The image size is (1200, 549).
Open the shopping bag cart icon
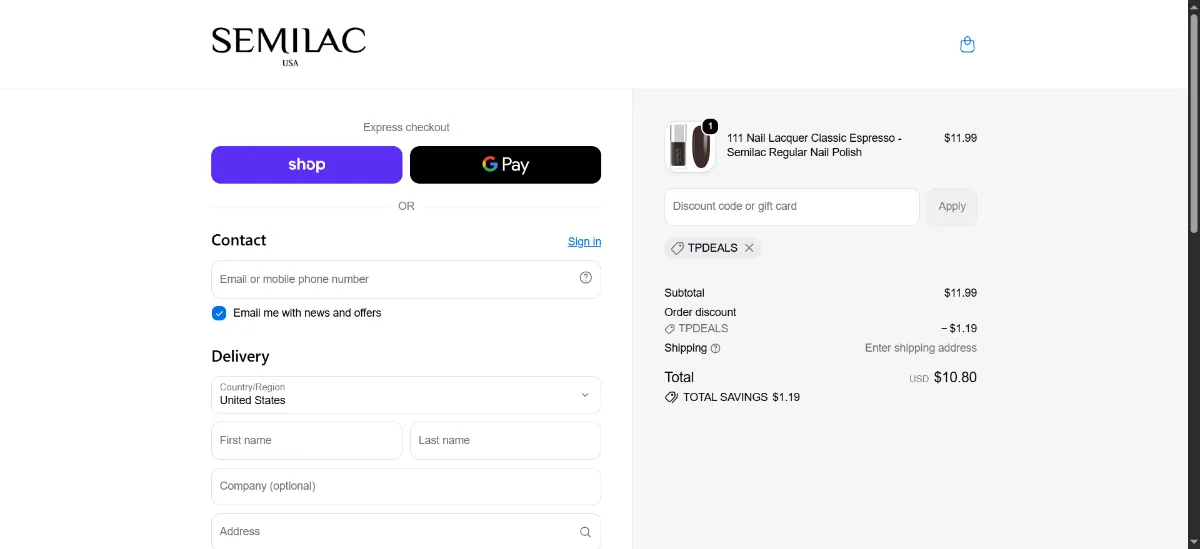967,45
